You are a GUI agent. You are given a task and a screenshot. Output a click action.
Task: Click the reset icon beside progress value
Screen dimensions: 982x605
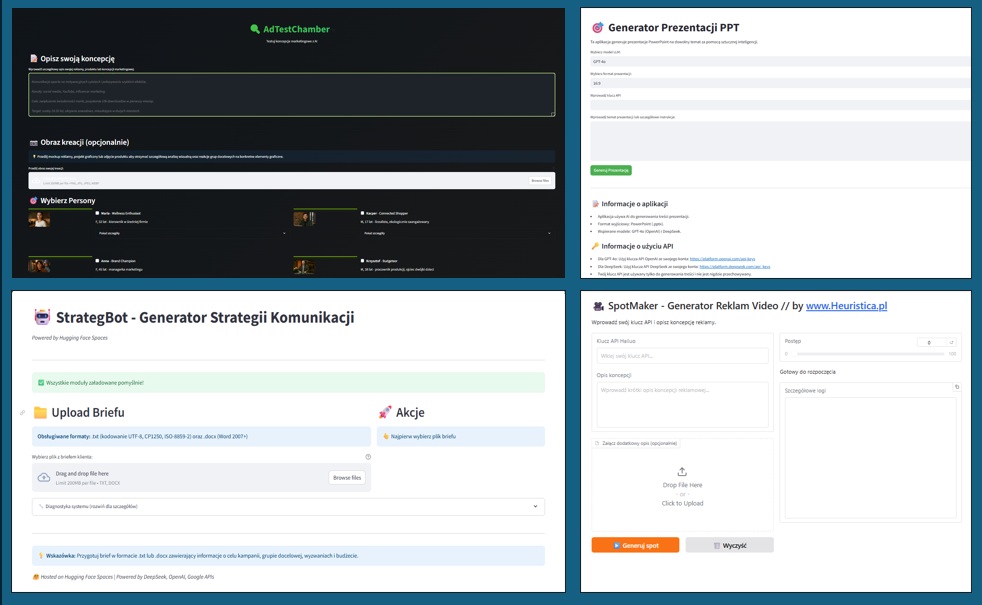(952, 342)
